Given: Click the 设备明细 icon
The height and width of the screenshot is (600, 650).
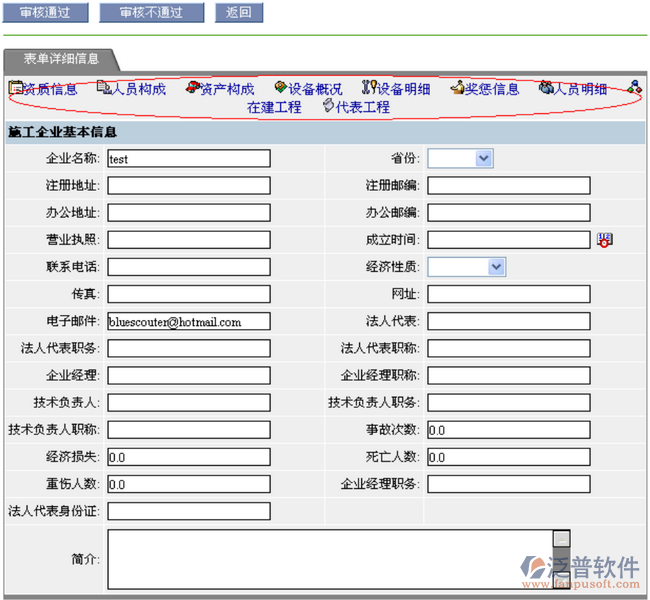Looking at the screenshot, I should coord(369,88).
